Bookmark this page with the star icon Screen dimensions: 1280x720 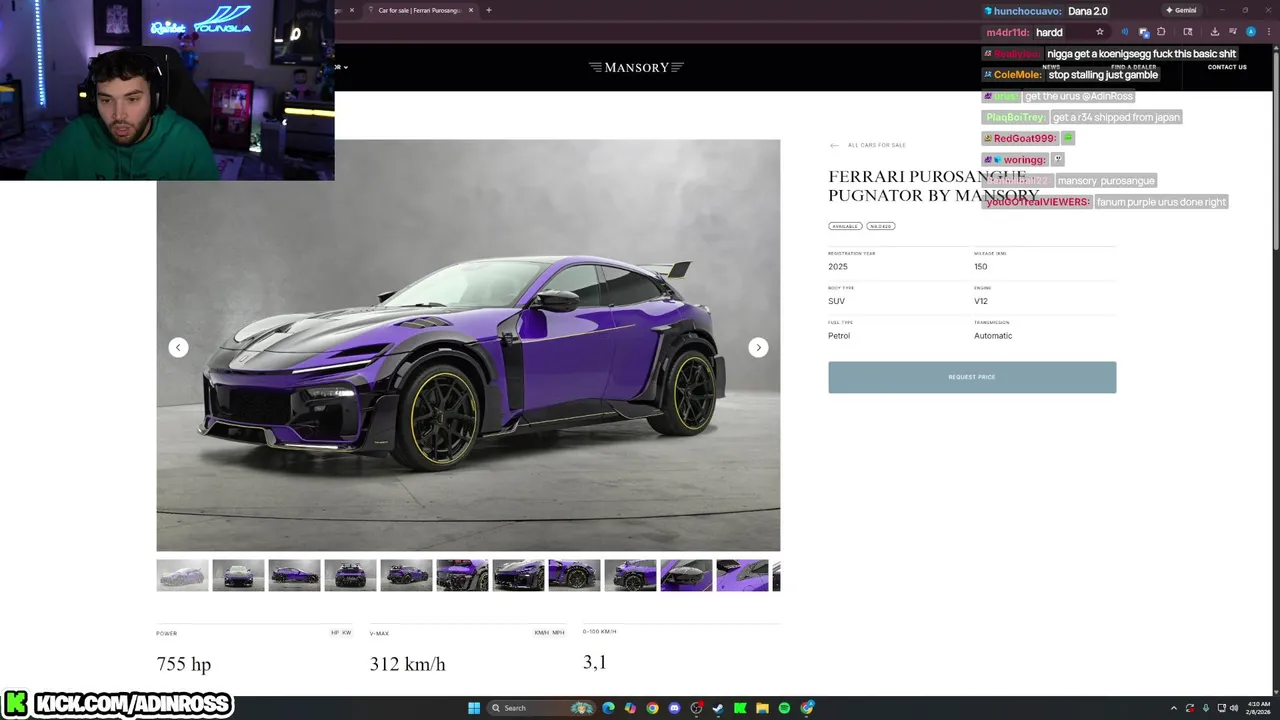[1100, 32]
